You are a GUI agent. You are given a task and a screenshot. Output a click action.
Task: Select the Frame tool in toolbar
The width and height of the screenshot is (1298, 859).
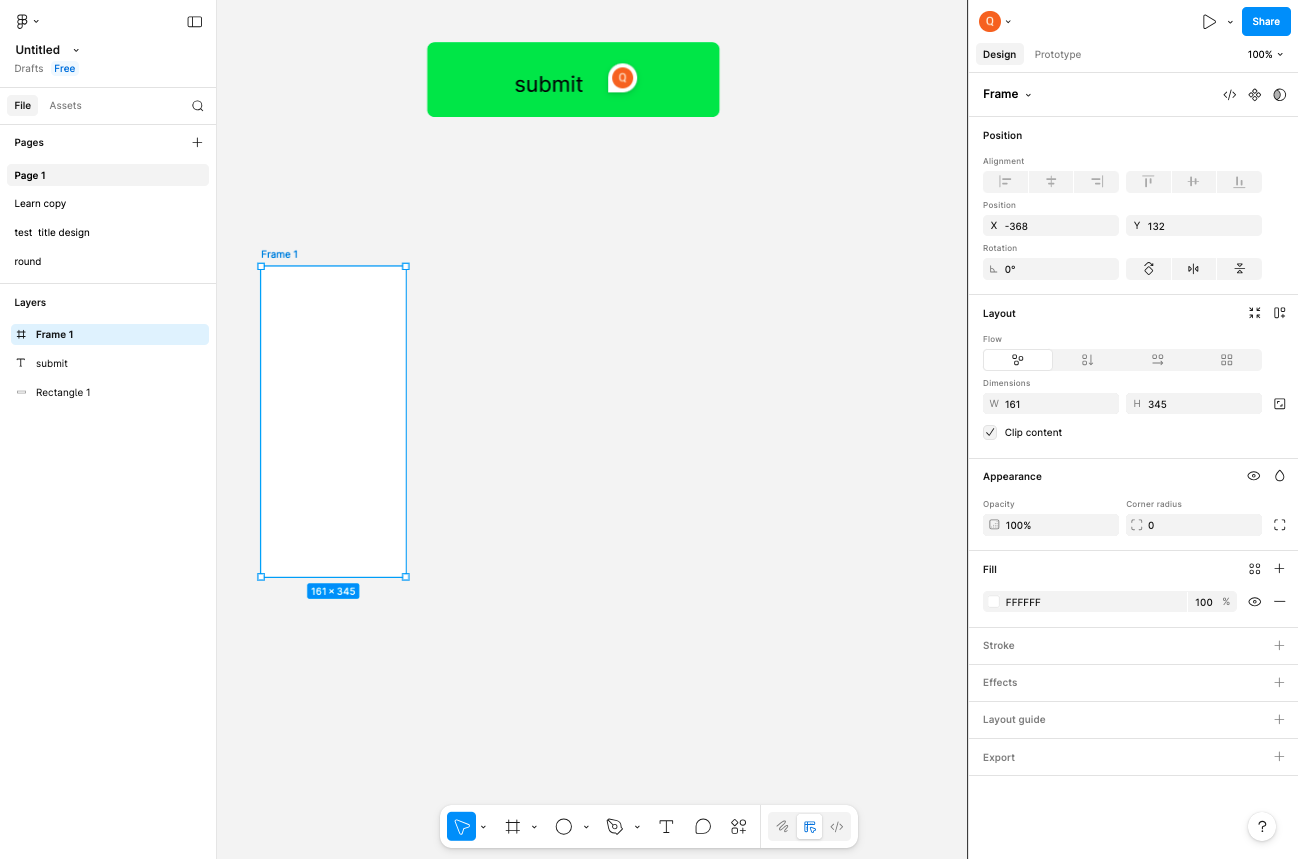(513, 827)
